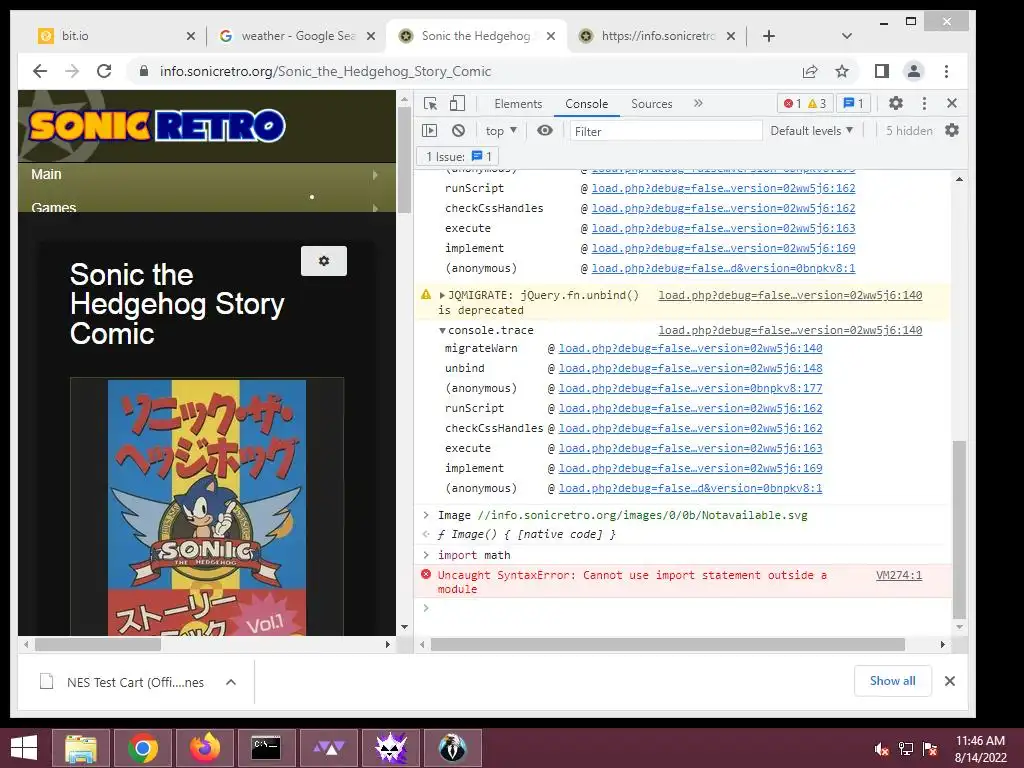Expand the Main navigation menu
The image size is (1024, 768).
coord(207,174)
